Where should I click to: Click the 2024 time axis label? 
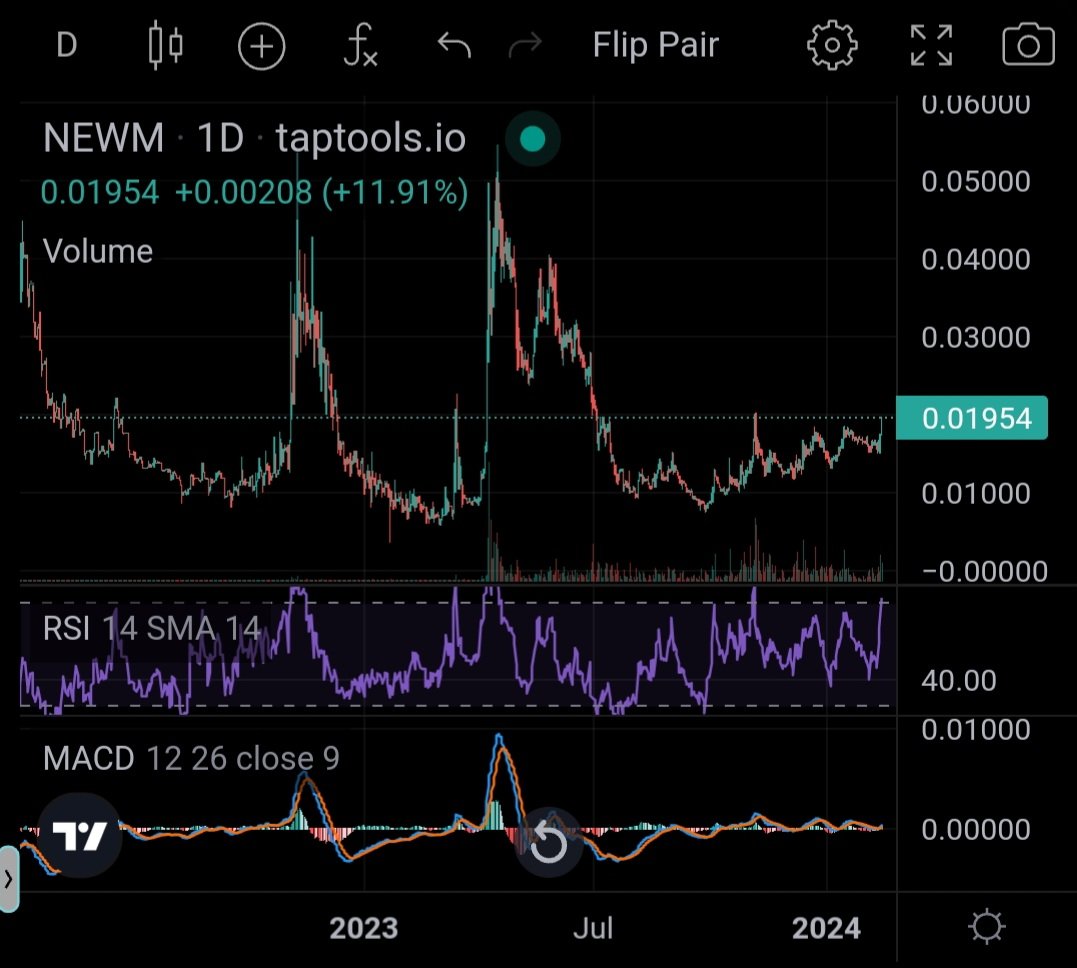pyautogui.click(x=826, y=928)
